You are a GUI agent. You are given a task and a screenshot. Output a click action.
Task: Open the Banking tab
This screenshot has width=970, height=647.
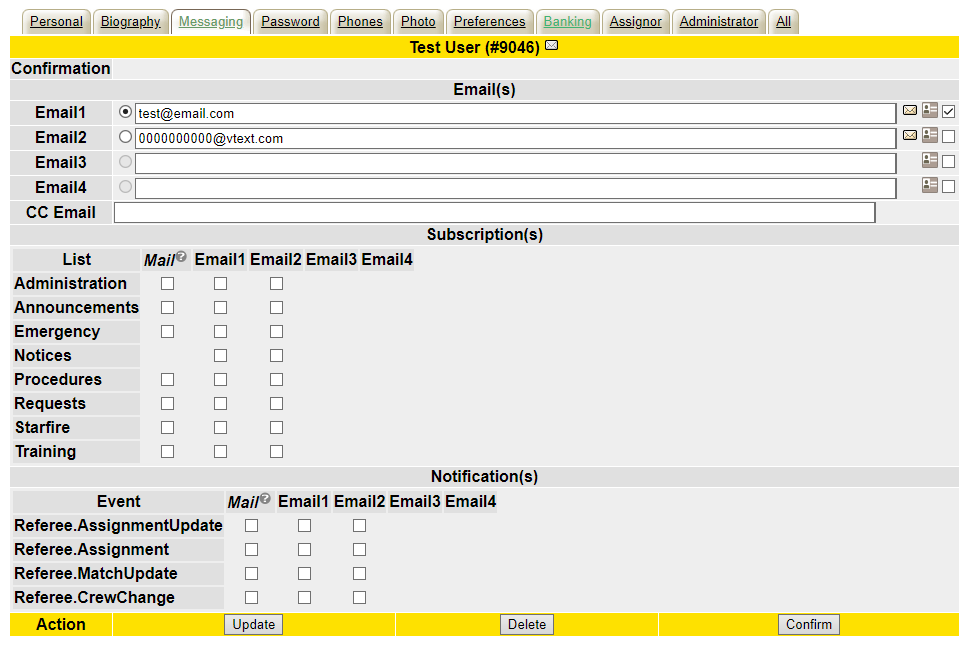click(x=567, y=21)
